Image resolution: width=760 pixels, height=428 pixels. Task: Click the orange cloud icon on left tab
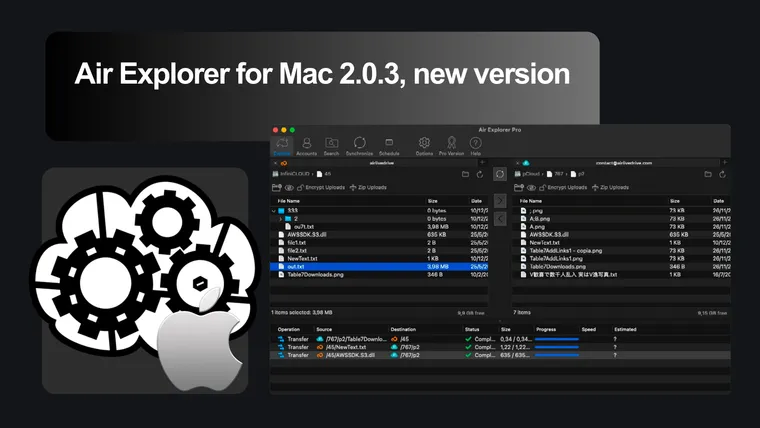click(284, 163)
